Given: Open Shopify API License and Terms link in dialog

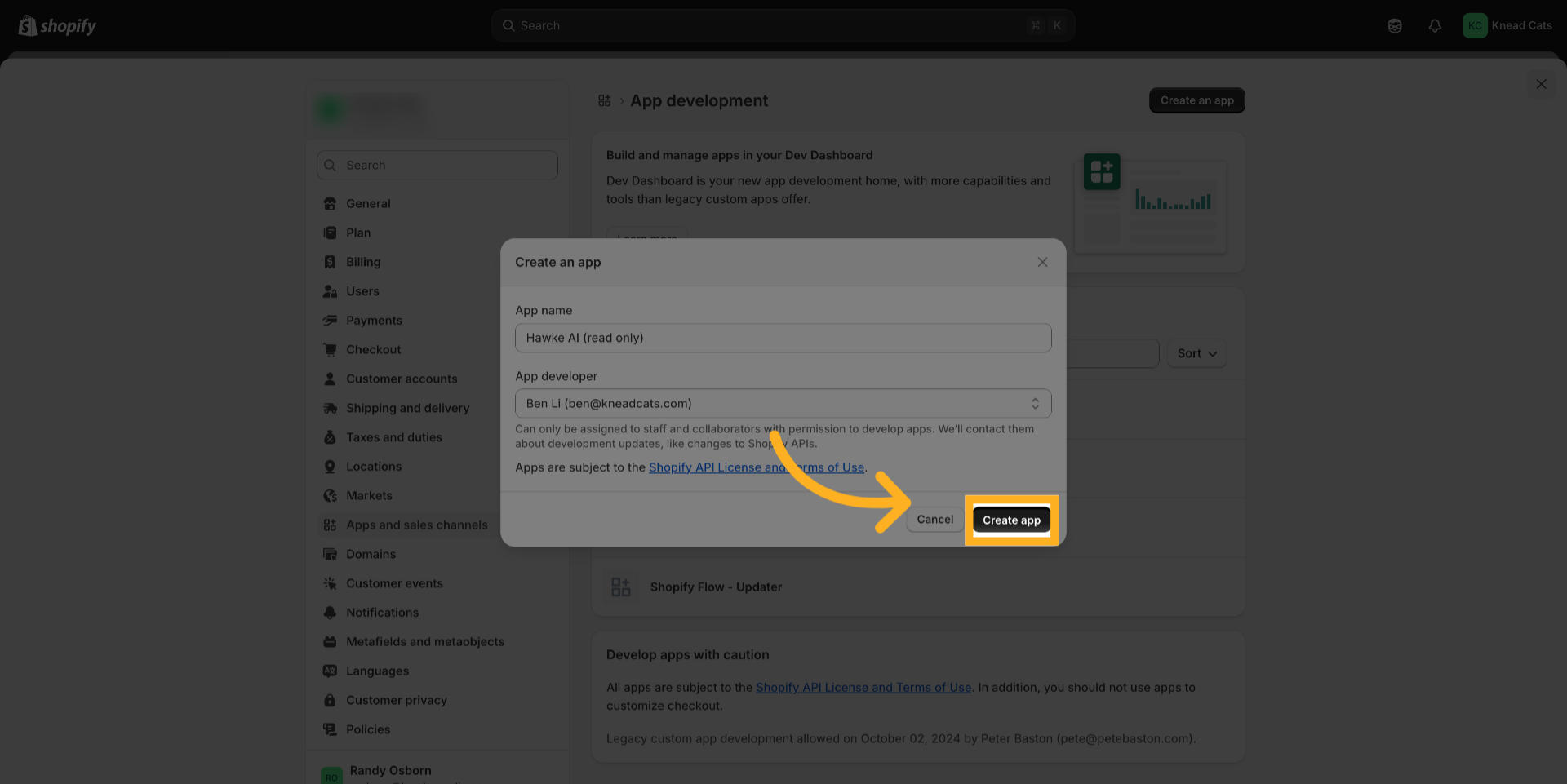Looking at the screenshot, I should tap(756, 467).
